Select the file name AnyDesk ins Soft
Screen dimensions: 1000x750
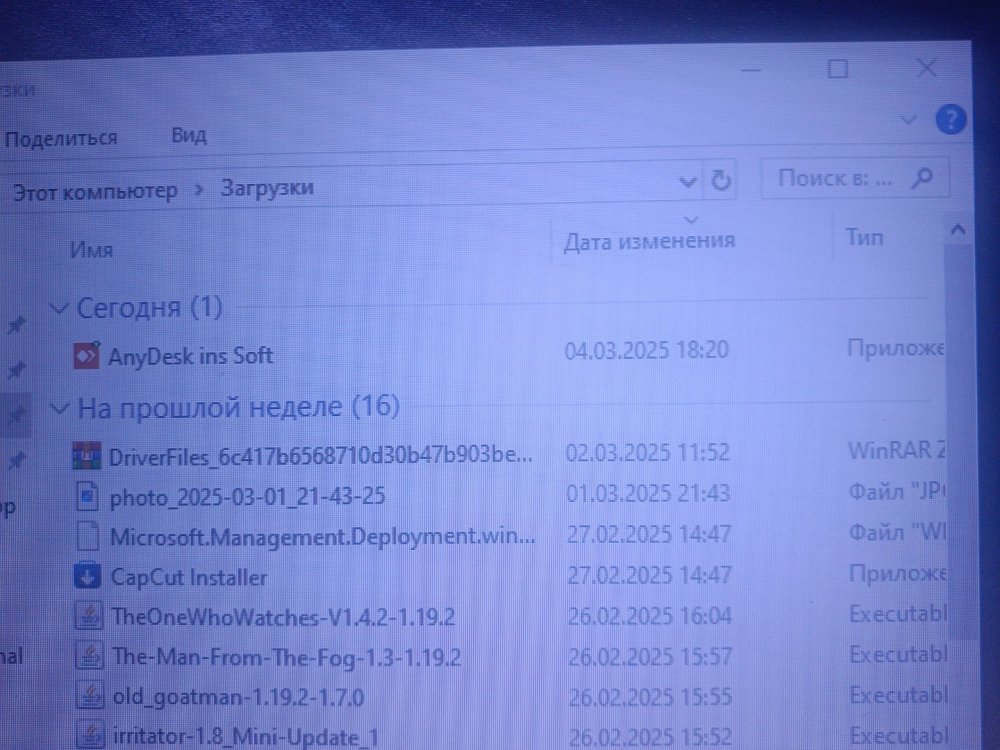[x=190, y=356]
